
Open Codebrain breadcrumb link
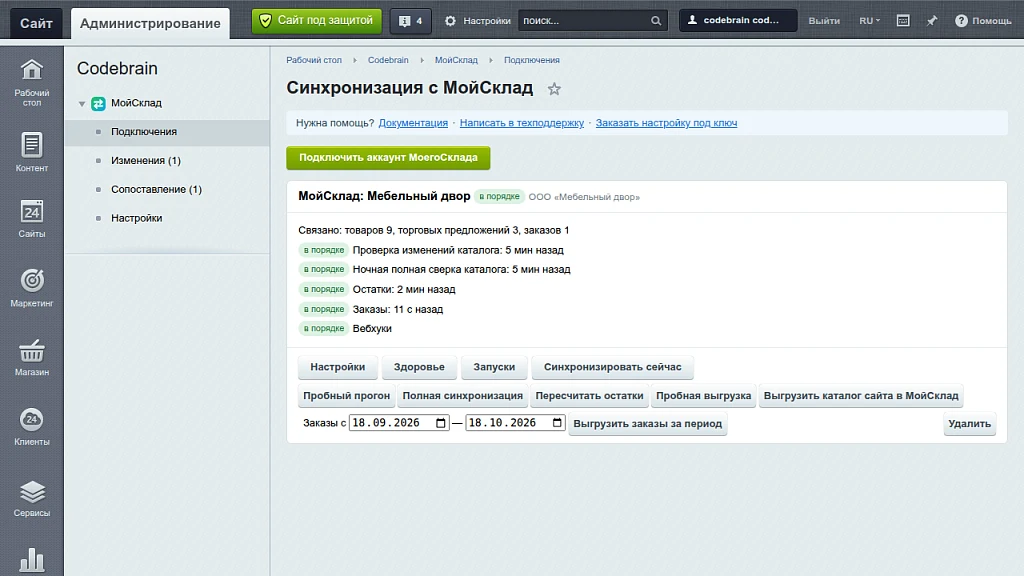(x=388, y=60)
